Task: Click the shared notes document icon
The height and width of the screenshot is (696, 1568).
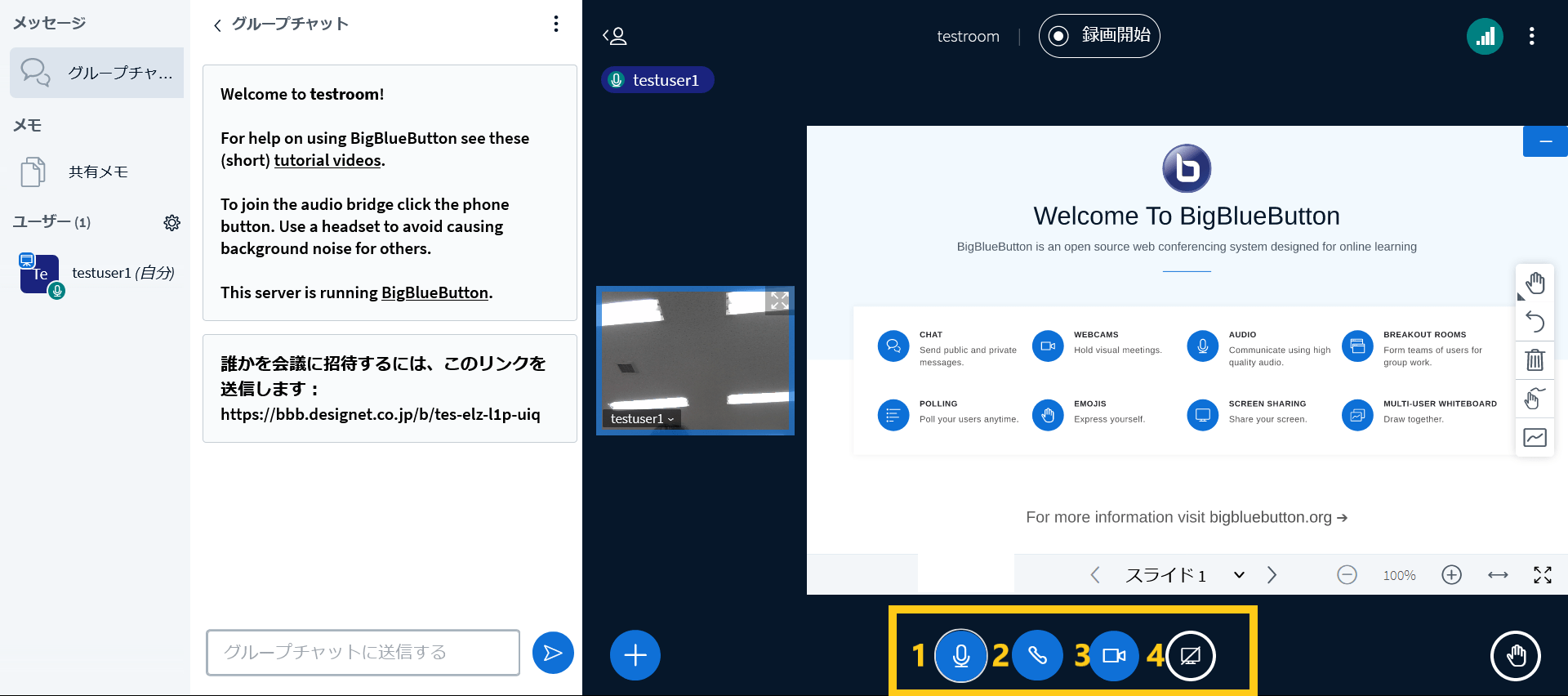Action: coord(33,172)
